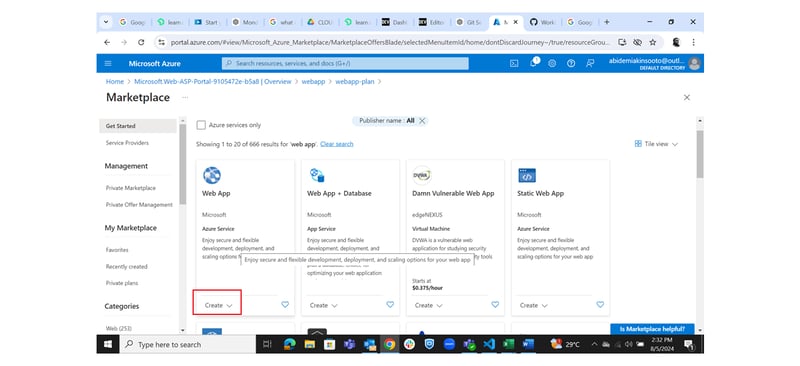The width and height of the screenshot is (800, 366).
Task: Open the Web App + Database tile icon
Action: point(317,175)
